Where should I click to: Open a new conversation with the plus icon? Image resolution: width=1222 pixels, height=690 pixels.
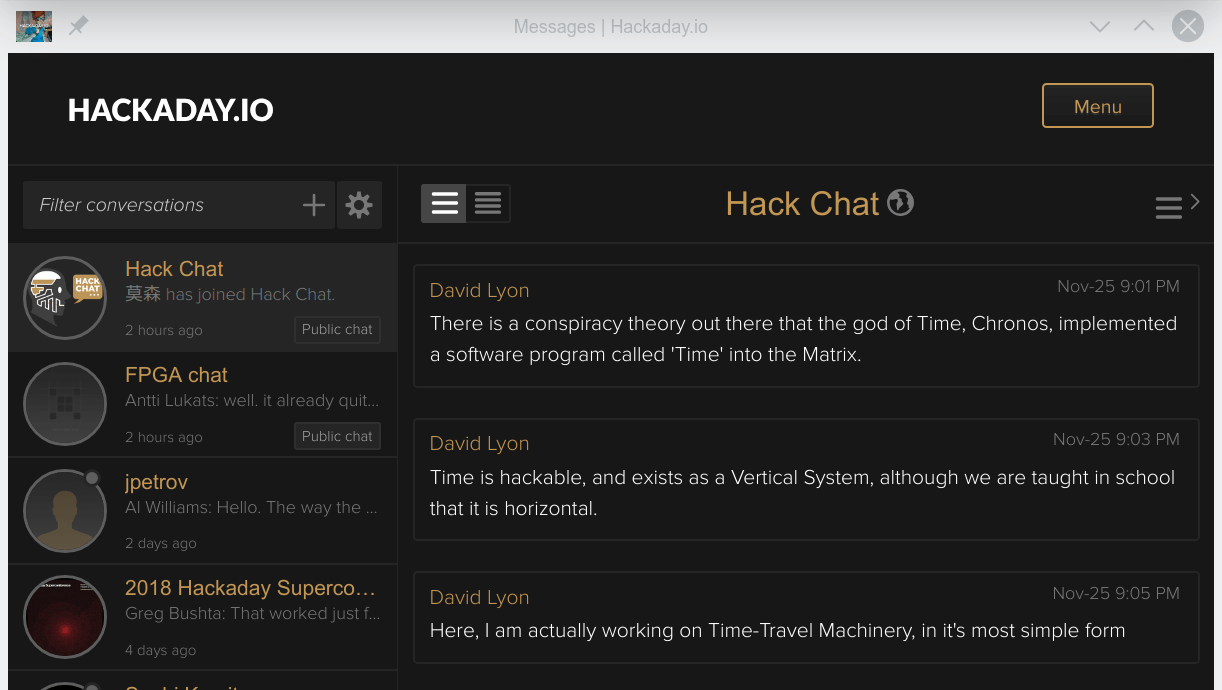(313, 204)
